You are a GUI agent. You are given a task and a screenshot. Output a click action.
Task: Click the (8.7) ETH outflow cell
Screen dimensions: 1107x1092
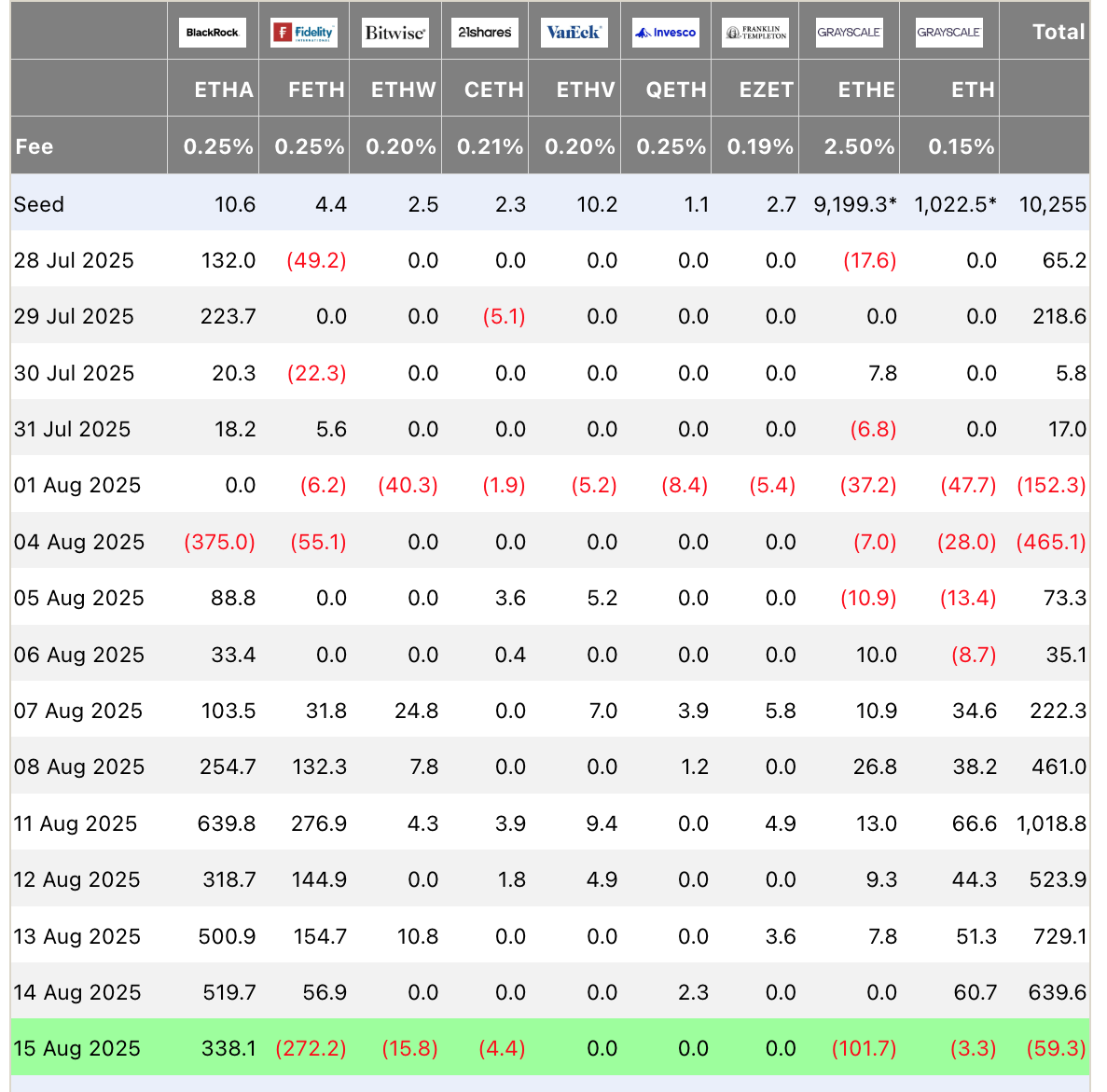(974, 655)
